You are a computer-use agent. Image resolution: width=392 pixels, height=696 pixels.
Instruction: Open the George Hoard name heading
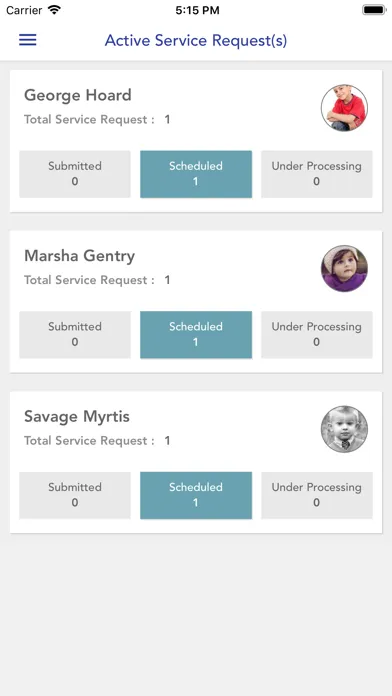[78, 95]
